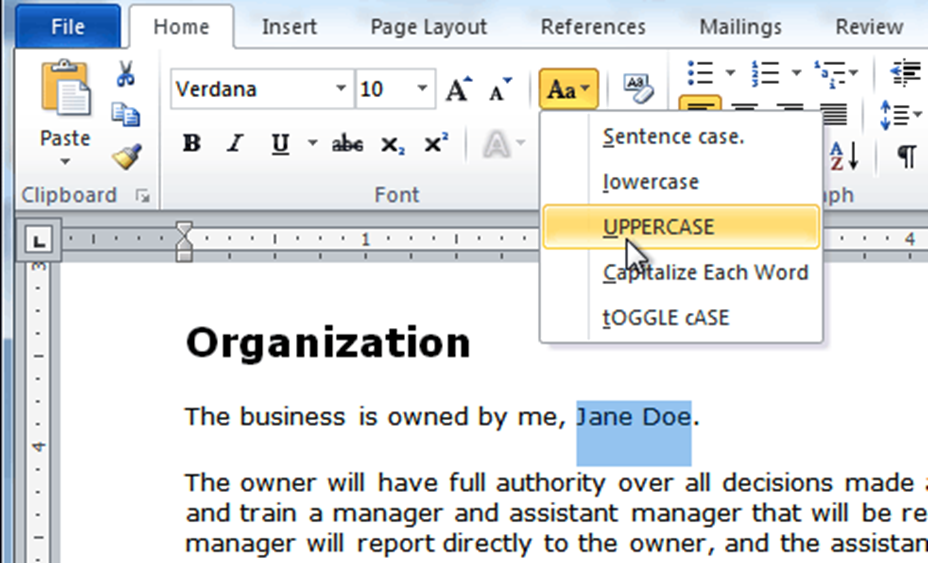Toggle Justify text alignment

coord(834,115)
